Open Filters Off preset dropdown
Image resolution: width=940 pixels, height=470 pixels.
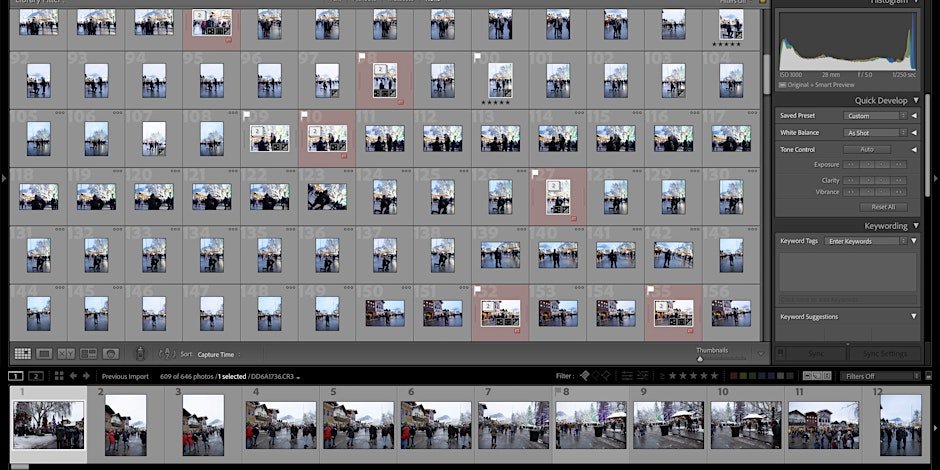[x=880, y=376]
